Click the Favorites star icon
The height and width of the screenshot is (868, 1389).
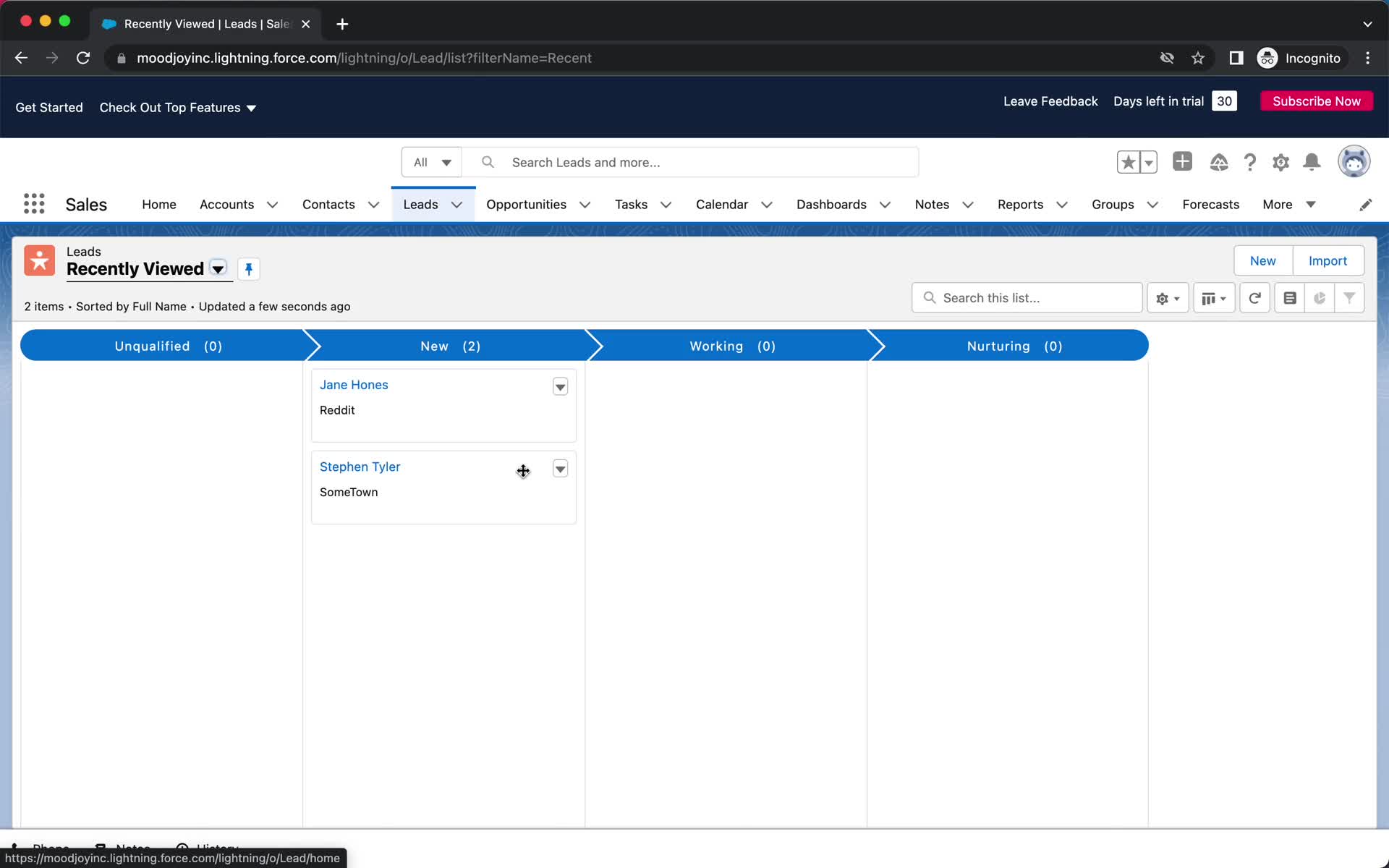[1129, 162]
